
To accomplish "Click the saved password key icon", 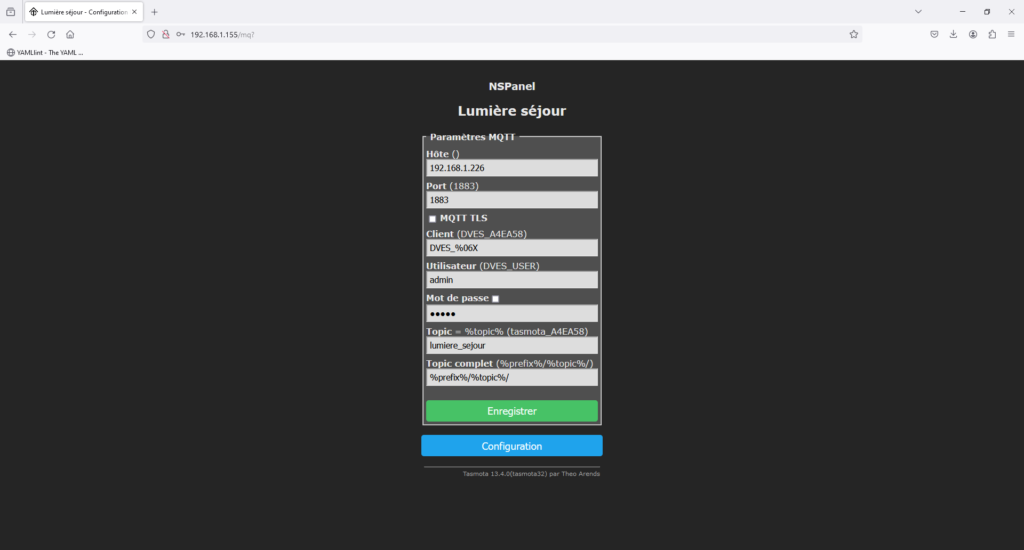I will (x=181, y=35).
